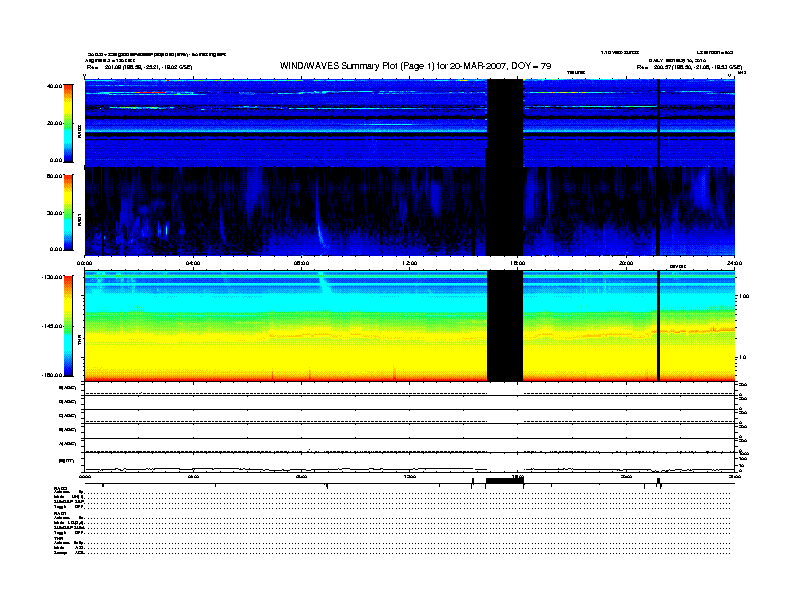Select the RAD2 color scale bar

[68, 123]
